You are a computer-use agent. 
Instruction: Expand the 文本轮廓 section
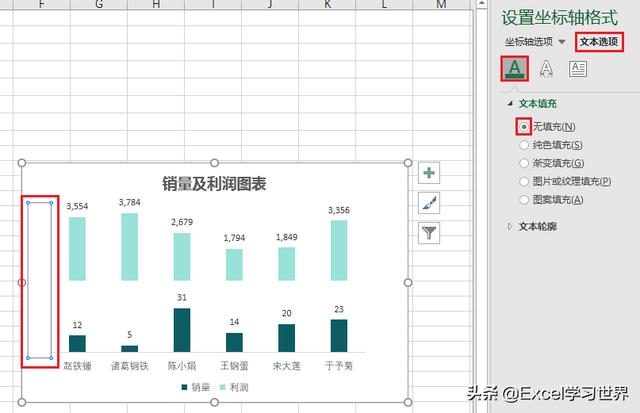coord(510,226)
